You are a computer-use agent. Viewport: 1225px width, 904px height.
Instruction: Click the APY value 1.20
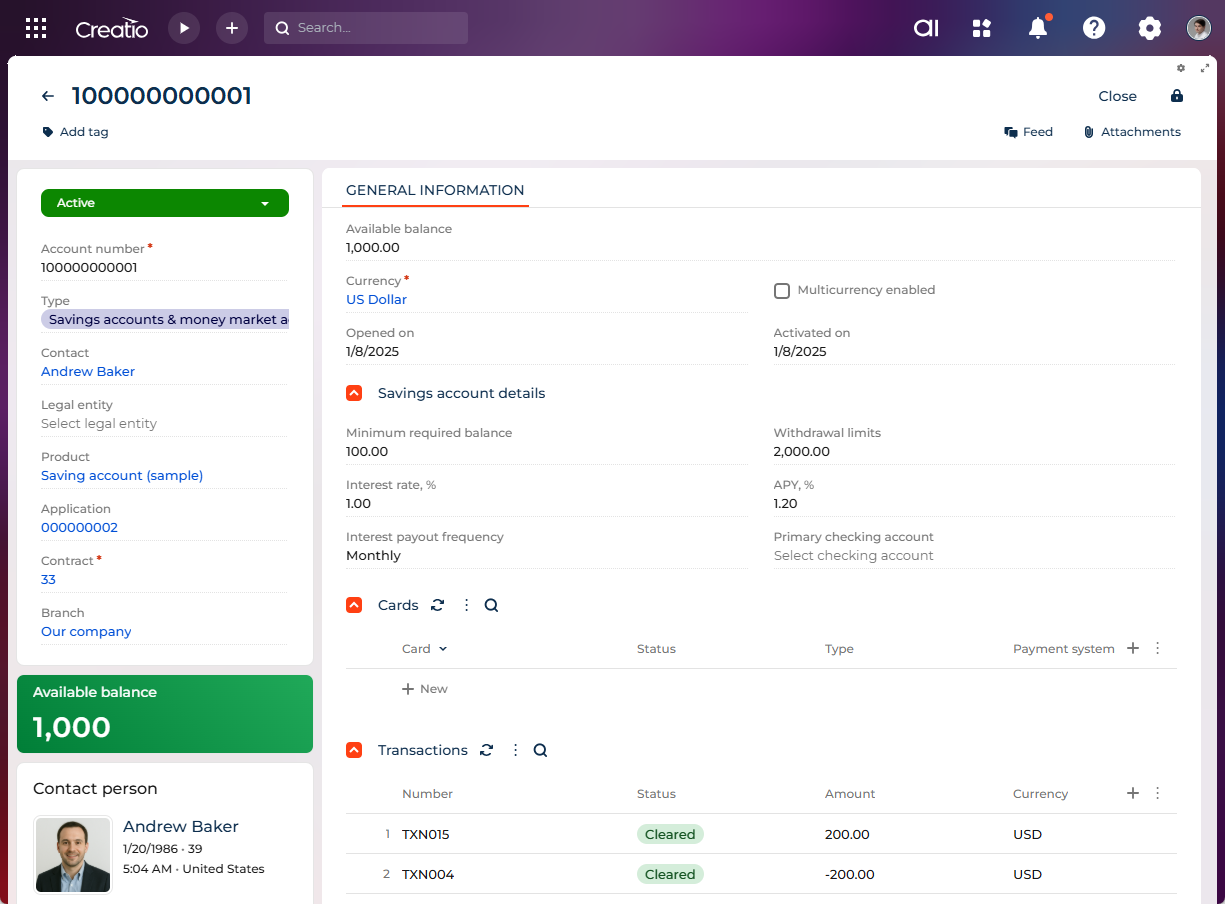pyautogui.click(x=786, y=504)
